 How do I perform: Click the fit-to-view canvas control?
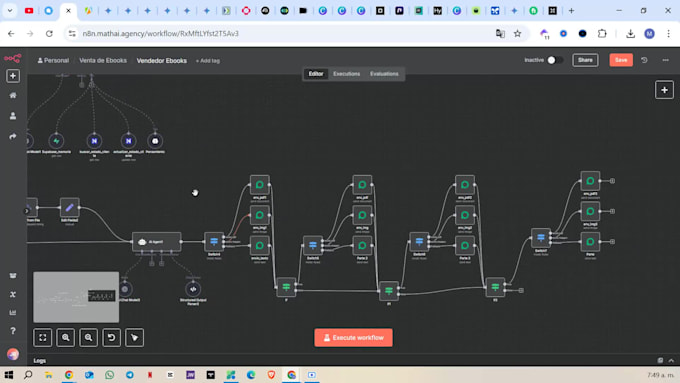click(42, 337)
